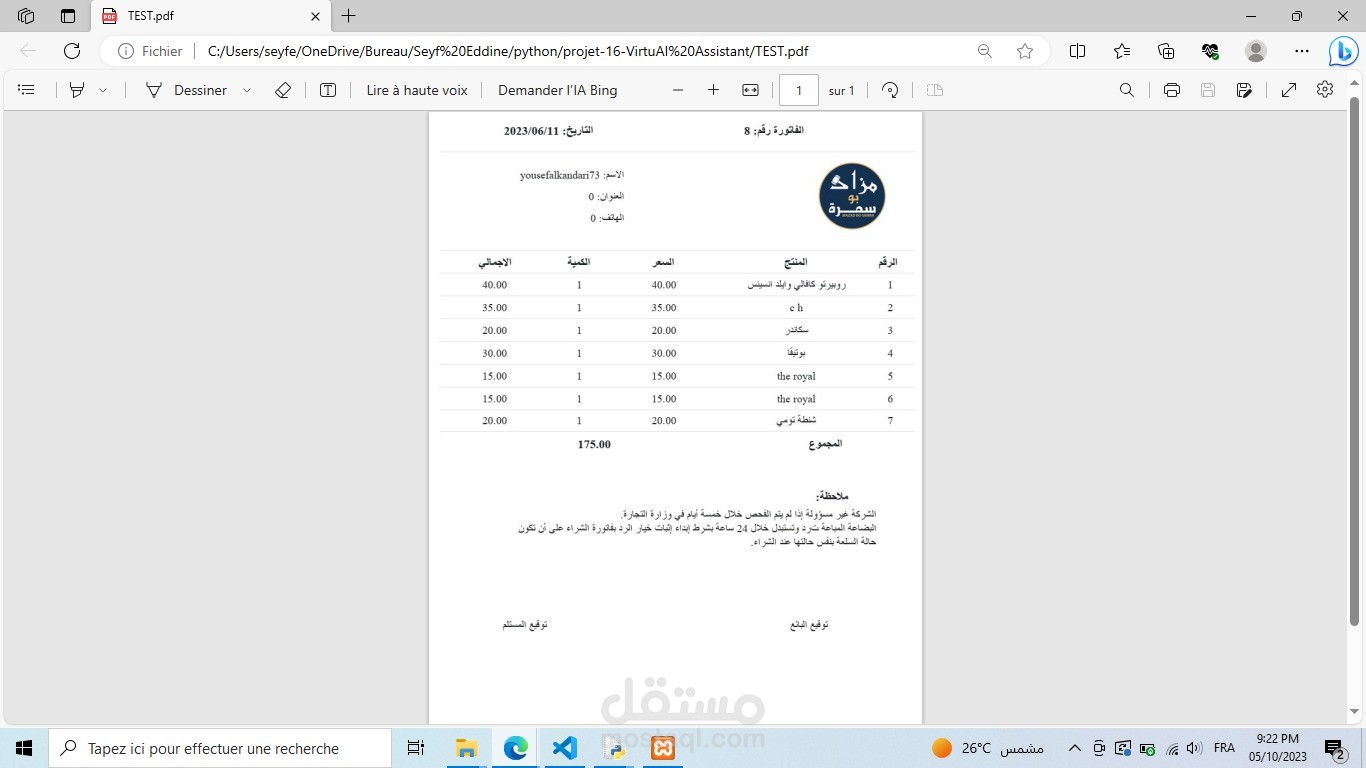Open XAMPP from the taskbar

tap(663, 748)
